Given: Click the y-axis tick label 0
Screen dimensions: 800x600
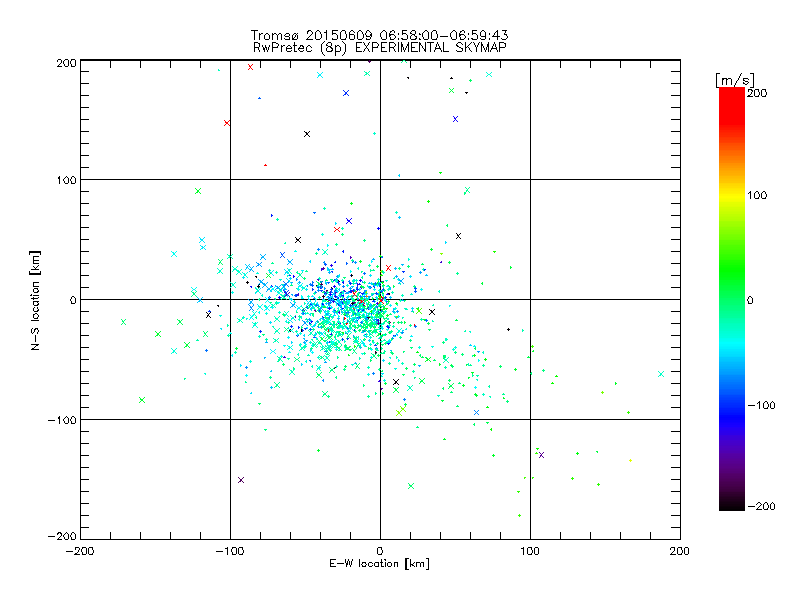Looking at the screenshot, I should pos(73,300).
